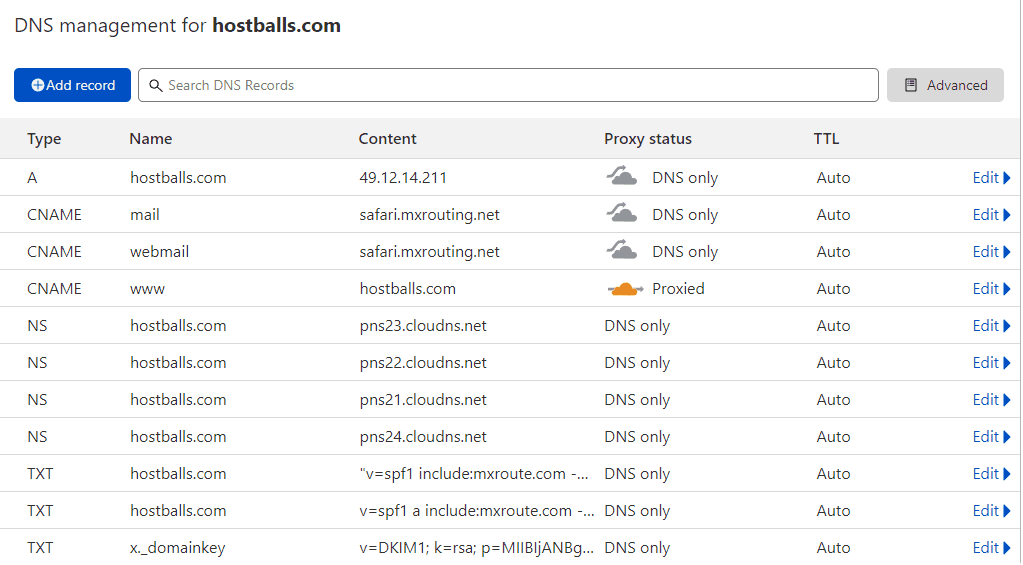The height and width of the screenshot is (565, 1023).
Task: Click the Advanced button
Action: click(945, 86)
